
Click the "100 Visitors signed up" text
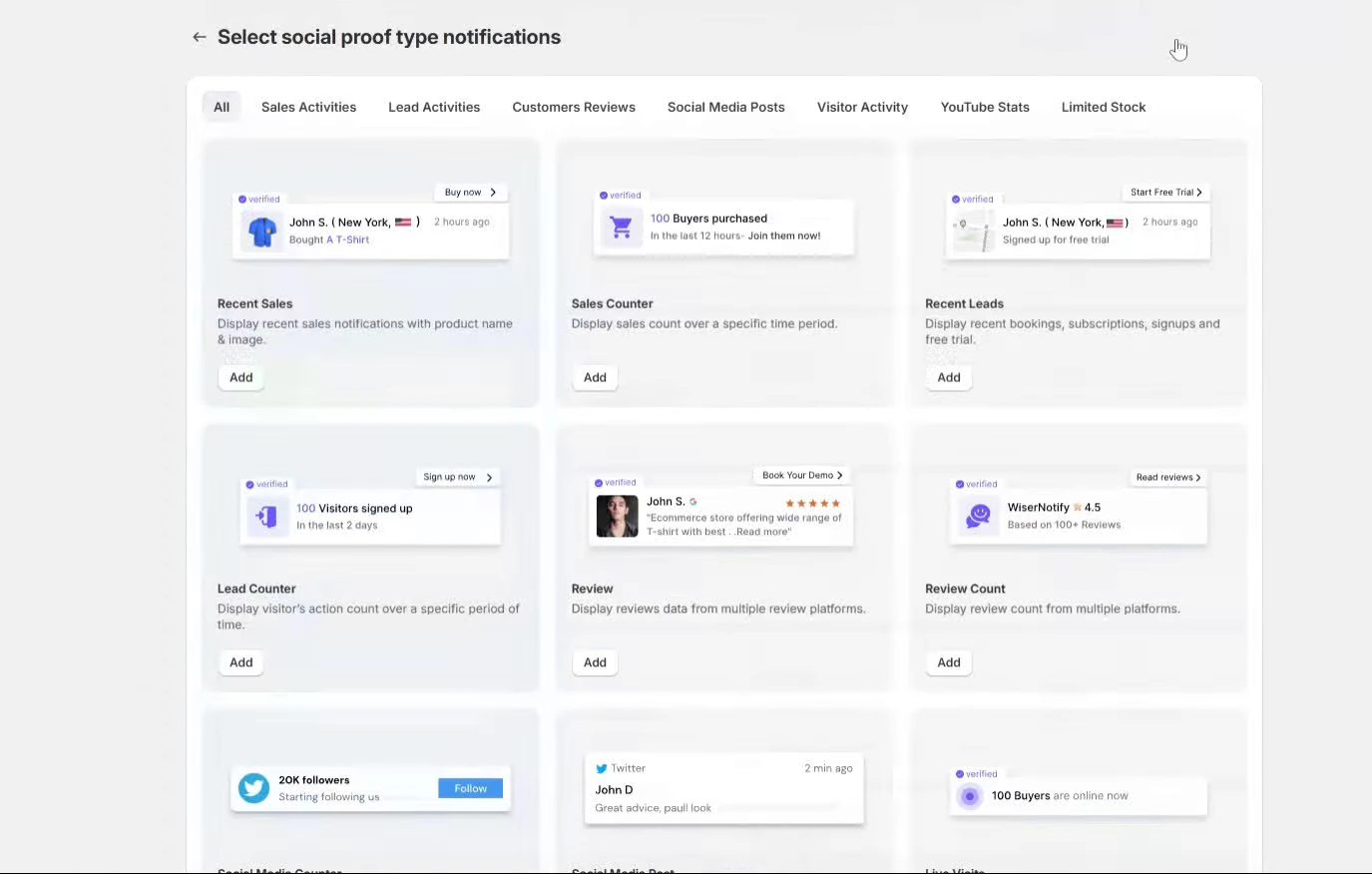(x=354, y=508)
